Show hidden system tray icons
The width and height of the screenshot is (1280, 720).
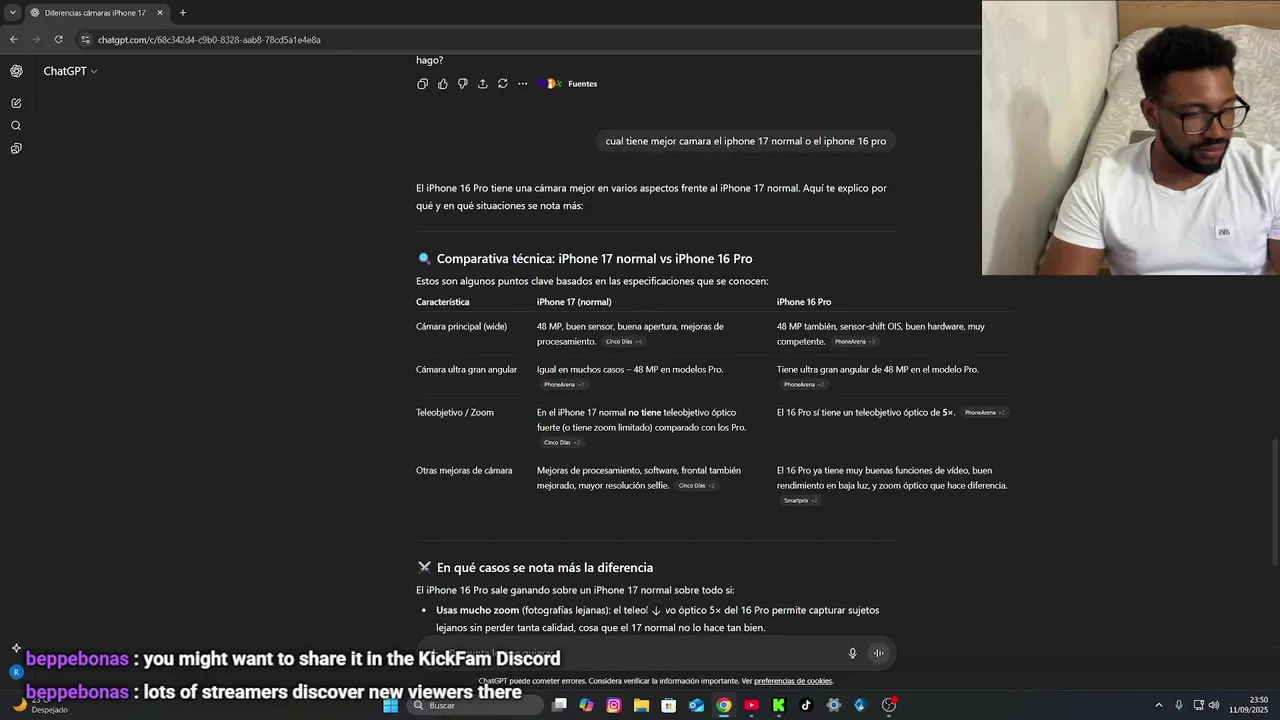pyautogui.click(x=1159, y=705)
